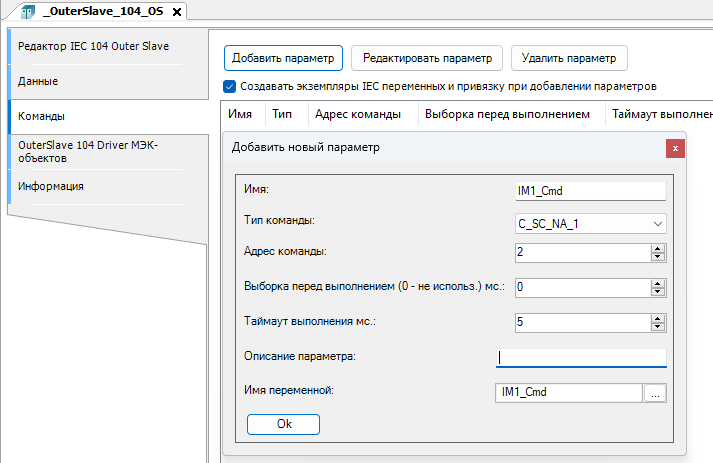Screen dimensions: 713x463
Task: Toggle the 'Создавать экземпляры IEC переменных' checkbox
Action: (x=229, y=86)
